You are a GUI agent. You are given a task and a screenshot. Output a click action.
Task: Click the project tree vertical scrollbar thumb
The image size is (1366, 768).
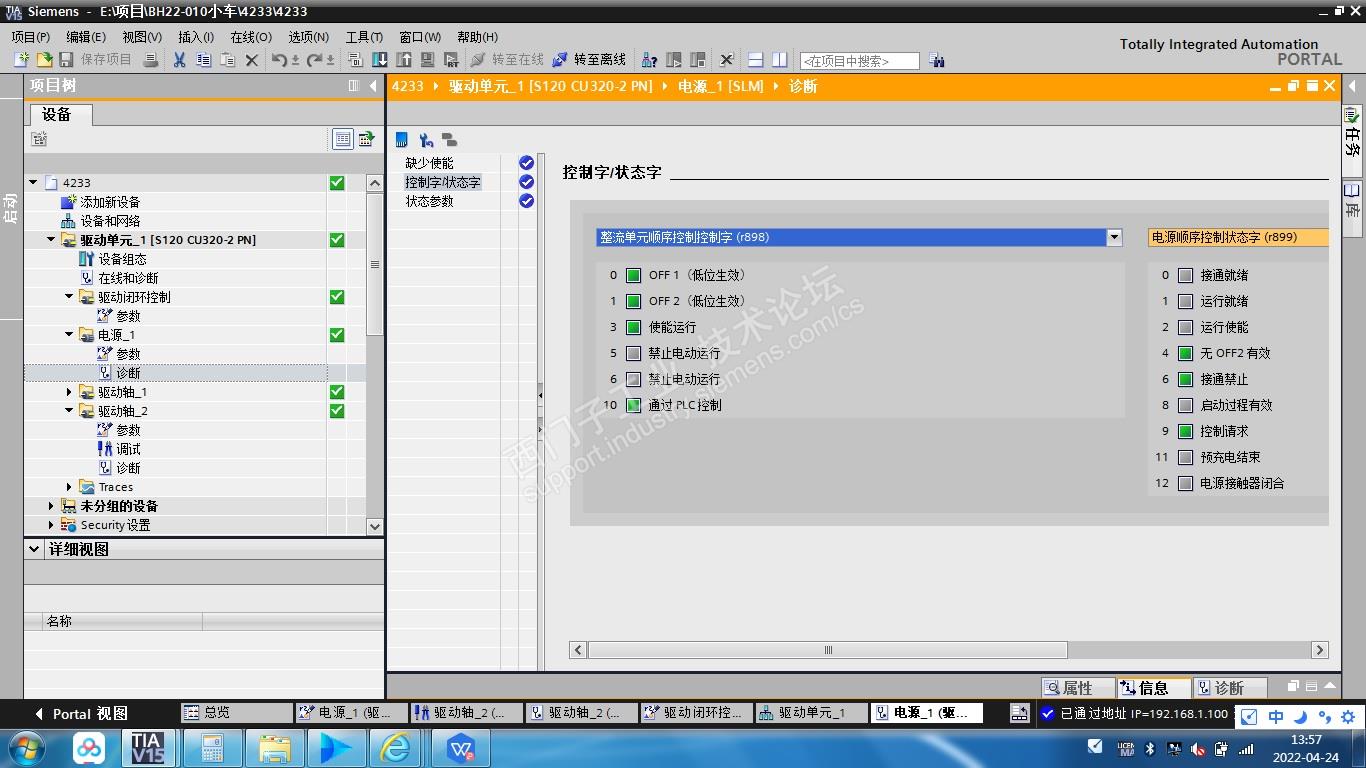pyautogui.click(x=375, y=265)
